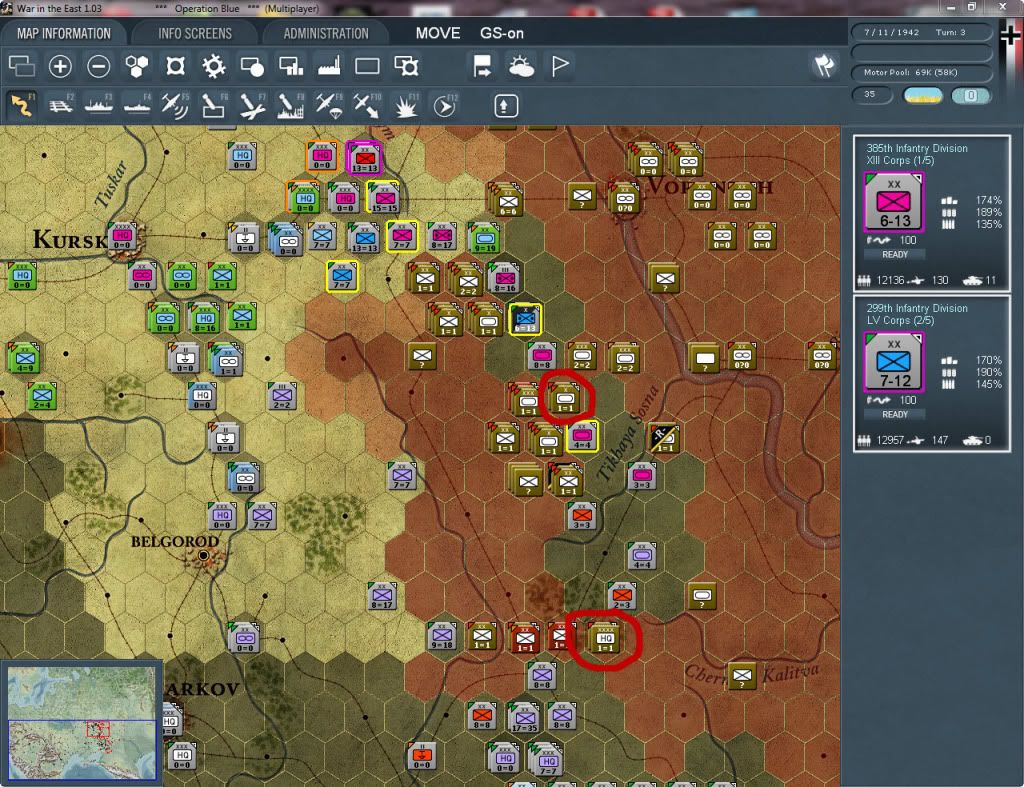Click the READY status of 299th Division
Viewport: 1024px width, 787px height.
(x=895, y=415)
